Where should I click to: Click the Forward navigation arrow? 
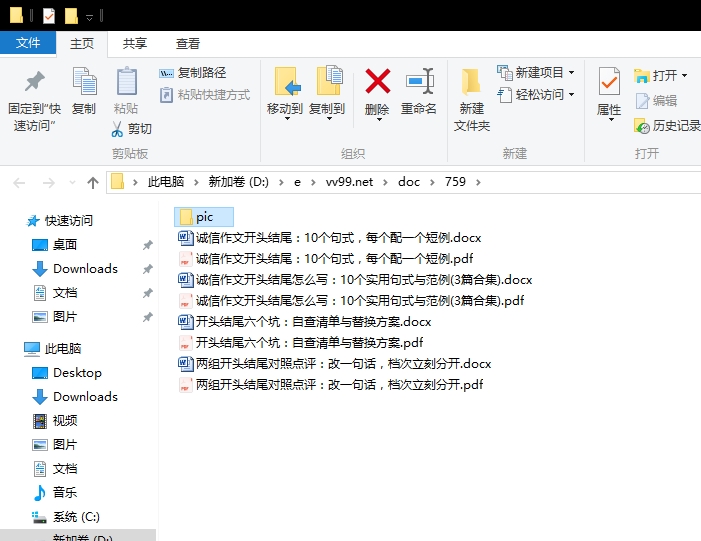(48, 182)
